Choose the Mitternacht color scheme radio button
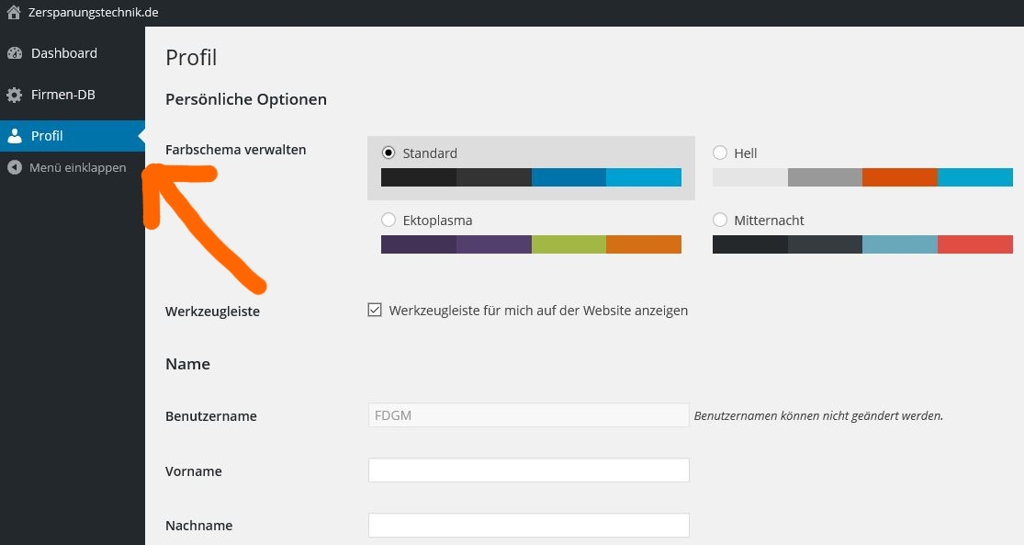The image size is (1024, 545). [720, 220]
